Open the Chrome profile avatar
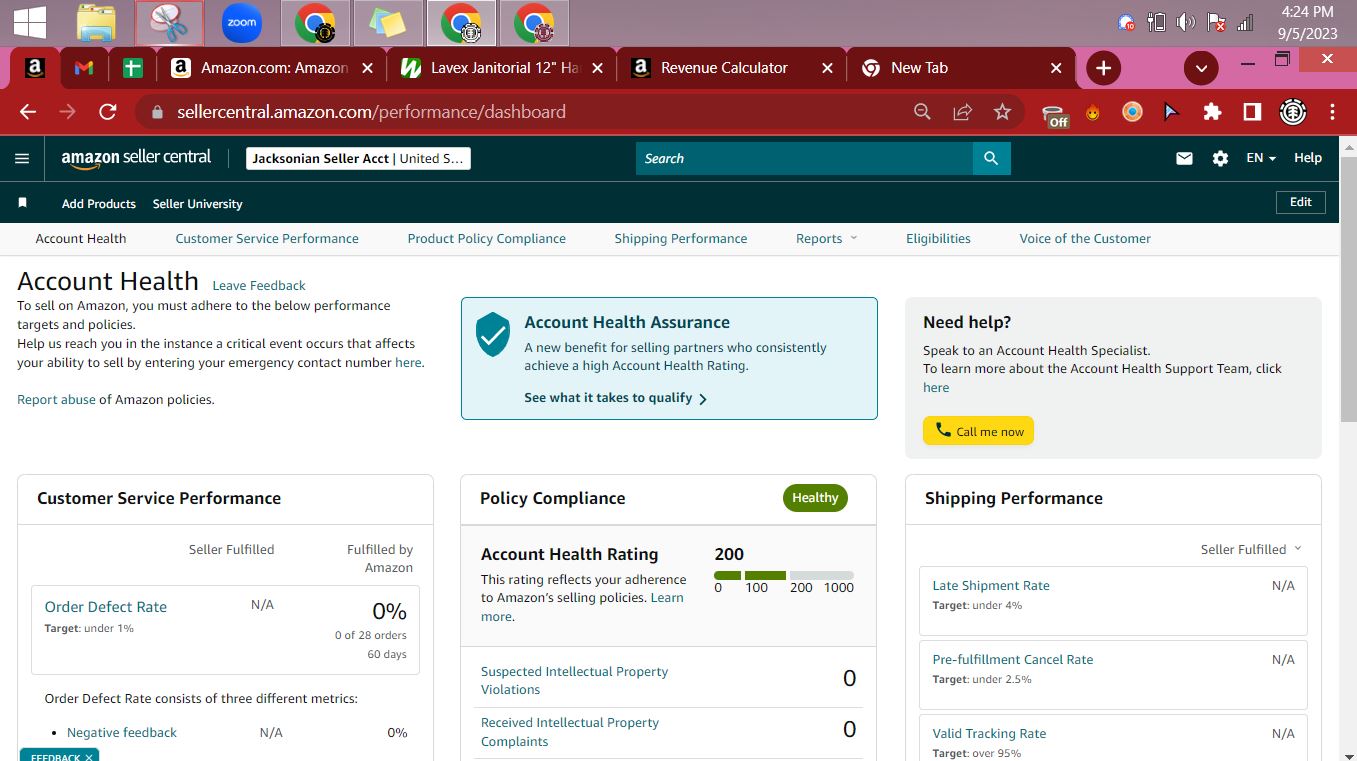 [x=1293, y=112]
